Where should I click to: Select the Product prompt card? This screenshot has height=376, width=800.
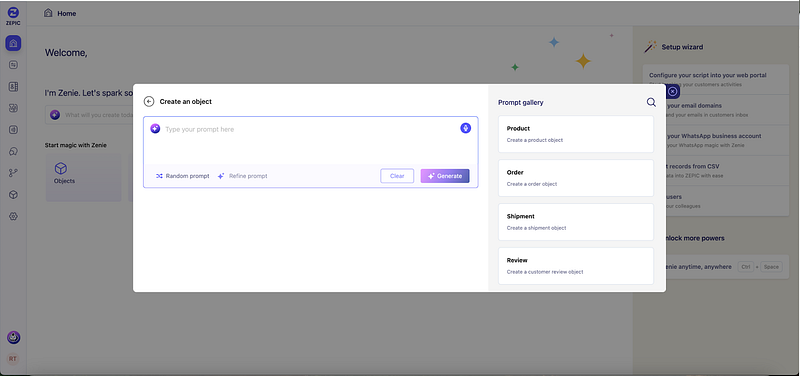pos(576,134)
